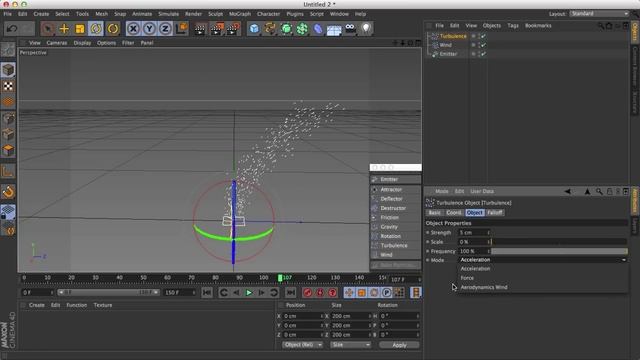Click the Spline pen toolbar icon
This screenshot has height=360, width=640.
coord(270,29)
